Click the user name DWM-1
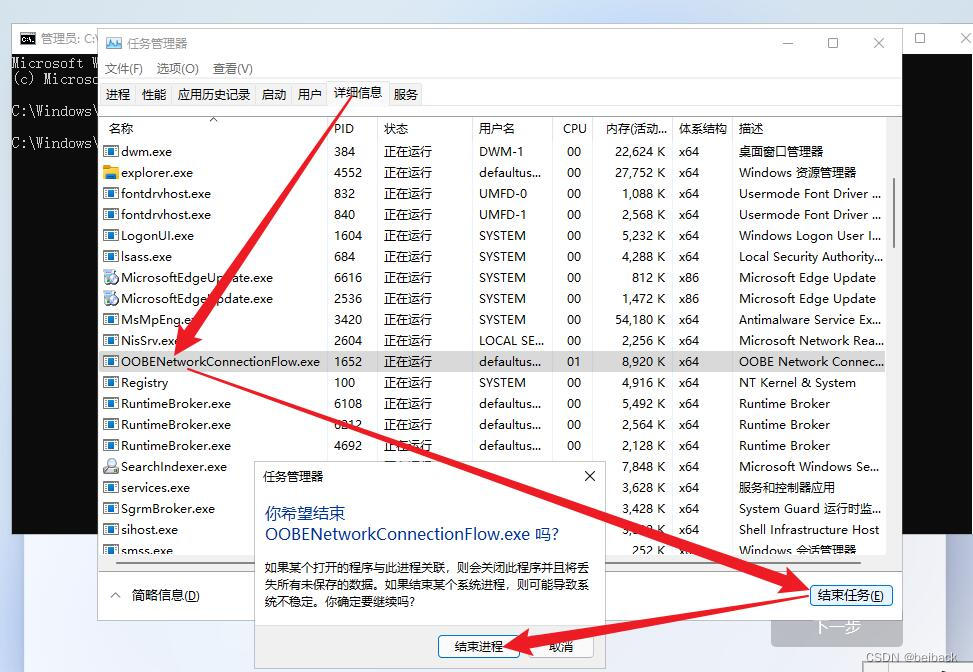Viewport: 973px width, 672px height. coord(501,151)
